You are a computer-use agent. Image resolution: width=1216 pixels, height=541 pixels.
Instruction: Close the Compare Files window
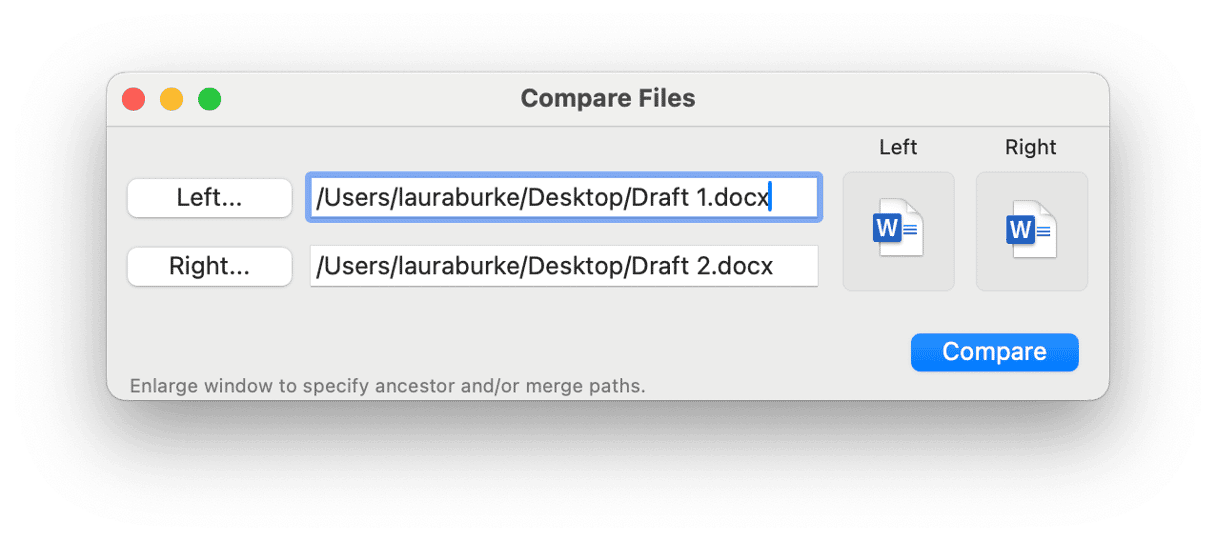(x=133, y=99)
